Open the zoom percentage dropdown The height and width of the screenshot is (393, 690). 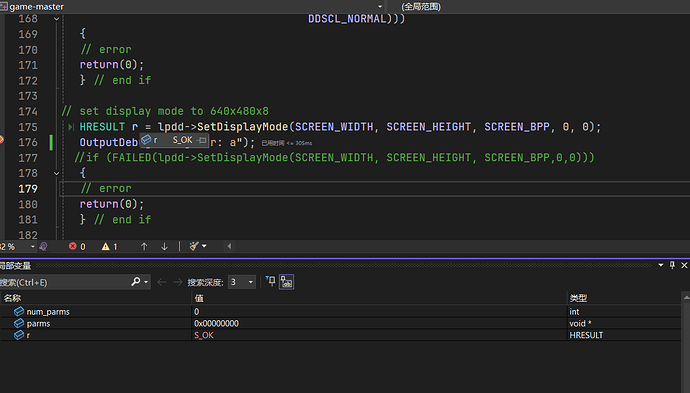click(33, 246)
